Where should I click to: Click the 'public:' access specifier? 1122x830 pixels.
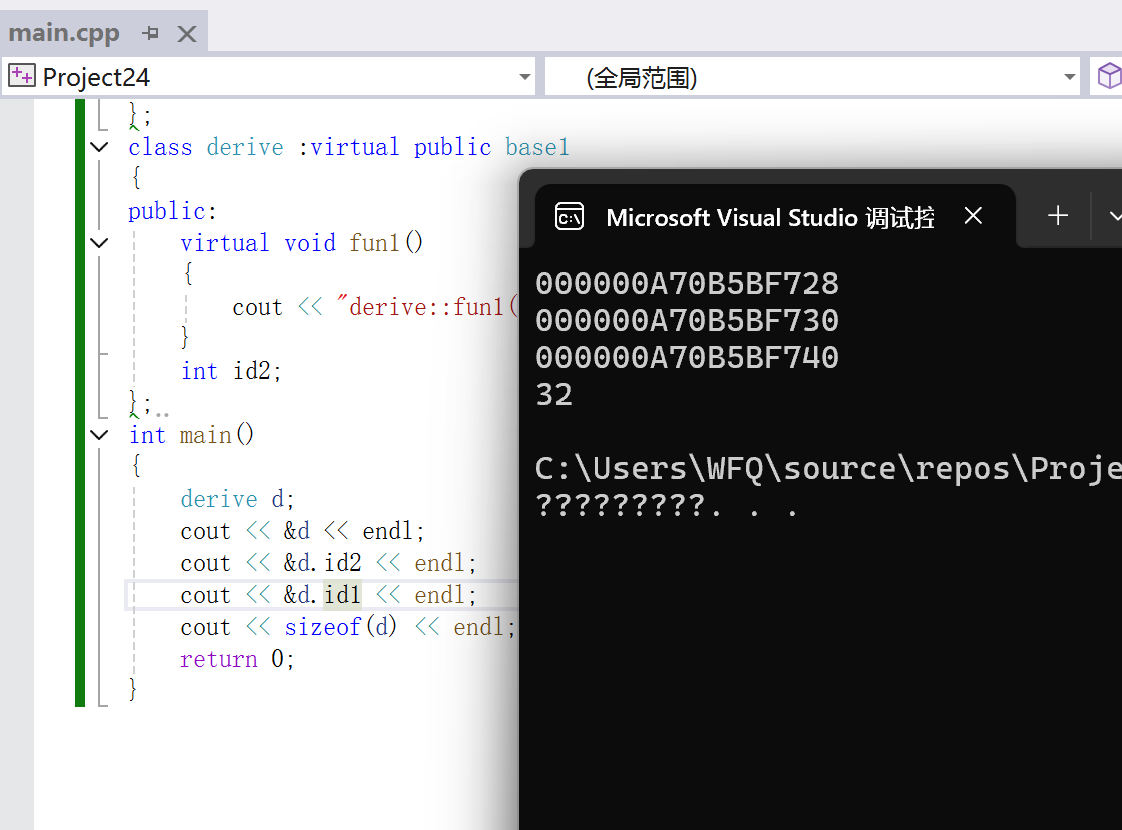click(172, 212)
